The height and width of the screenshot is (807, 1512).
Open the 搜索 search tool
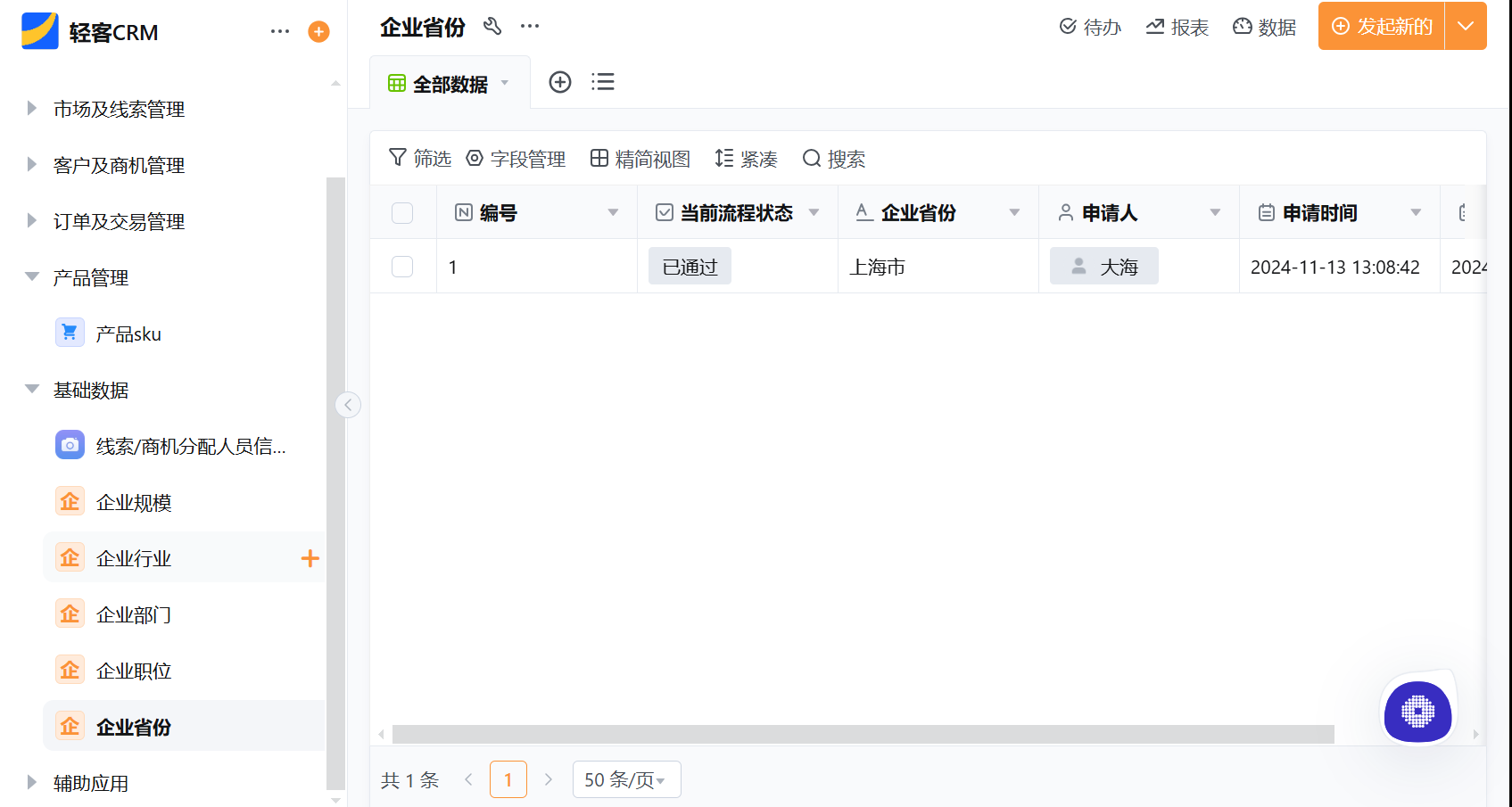tap(833, 158)
